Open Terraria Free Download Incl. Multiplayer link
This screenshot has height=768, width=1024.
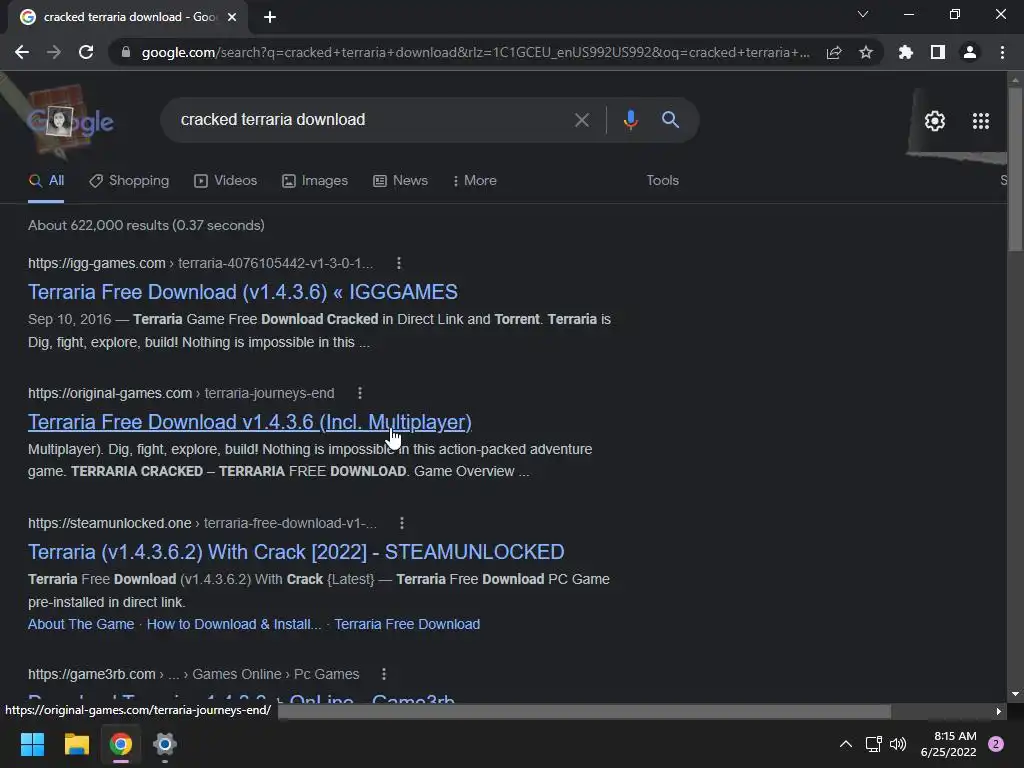(x=249, y=422)
